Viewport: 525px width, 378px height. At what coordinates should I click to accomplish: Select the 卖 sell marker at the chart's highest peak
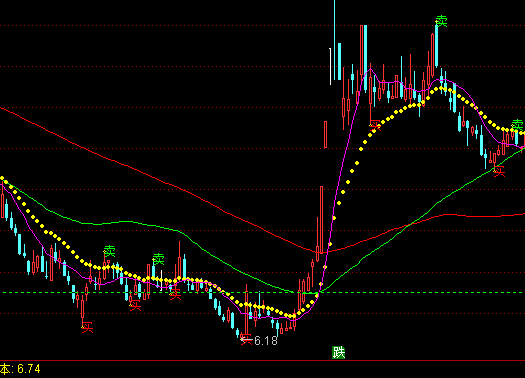(441, 21)
